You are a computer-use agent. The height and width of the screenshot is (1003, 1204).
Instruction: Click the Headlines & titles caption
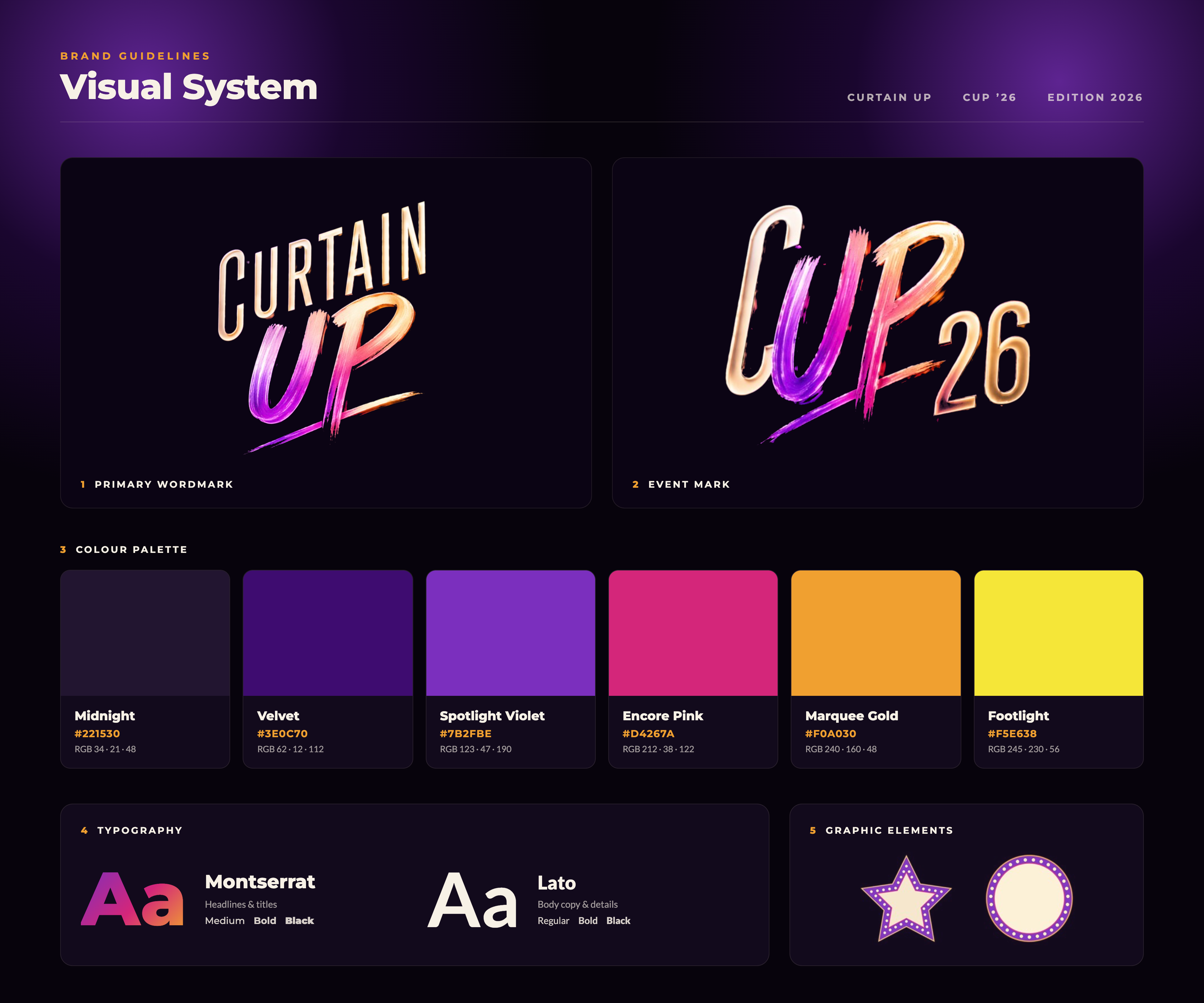click(x=241, y=904)
